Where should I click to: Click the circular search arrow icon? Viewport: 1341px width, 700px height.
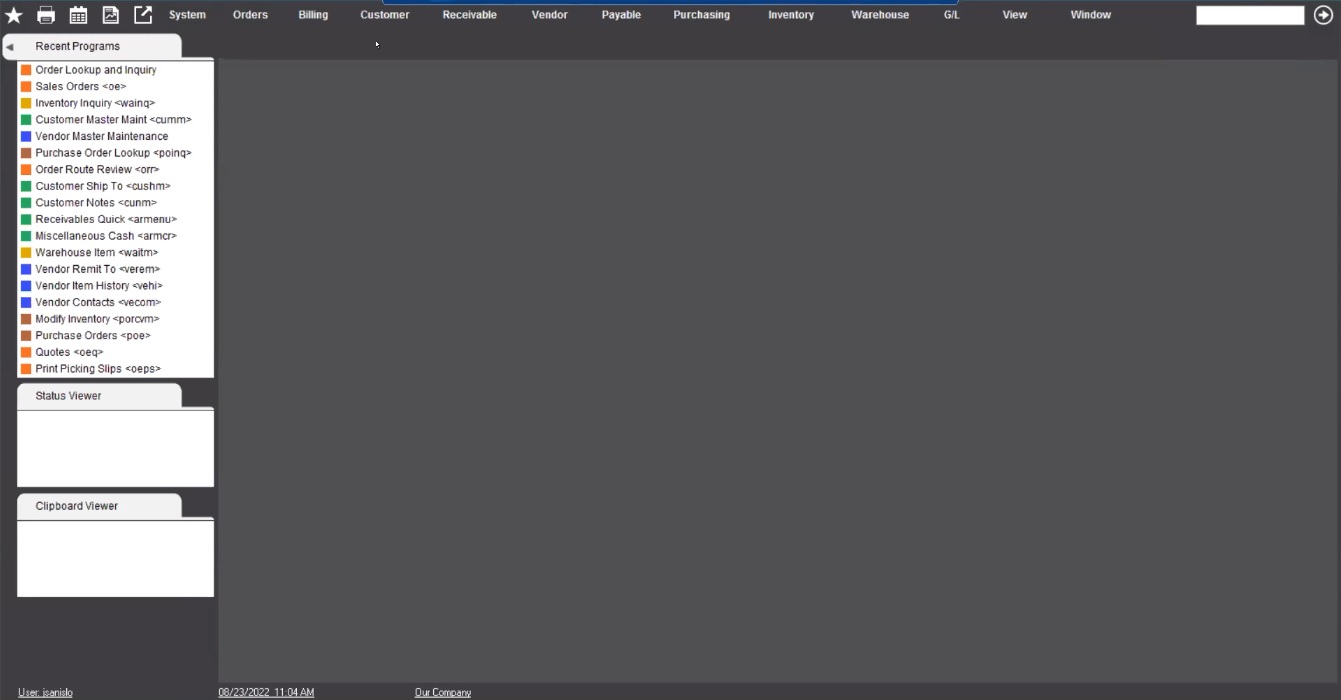tap(1323, 14)
